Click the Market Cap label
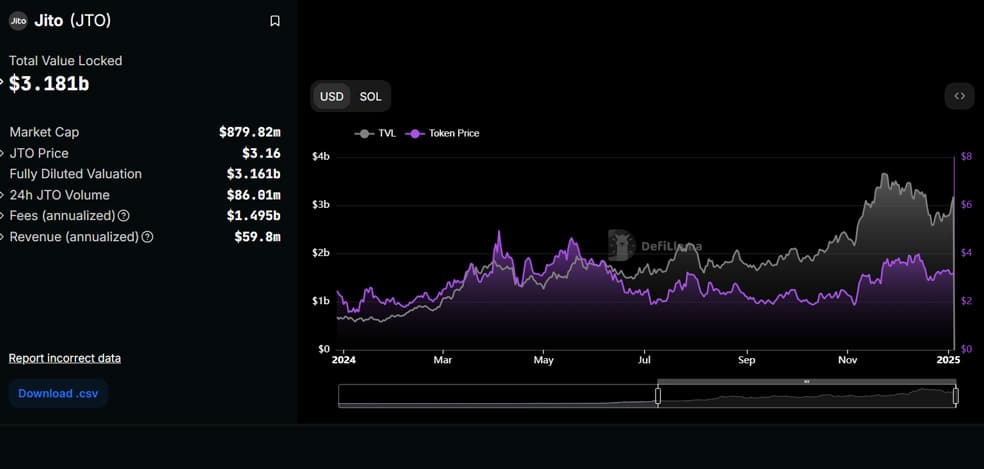 pyautogui.click(x=45, y=132)
